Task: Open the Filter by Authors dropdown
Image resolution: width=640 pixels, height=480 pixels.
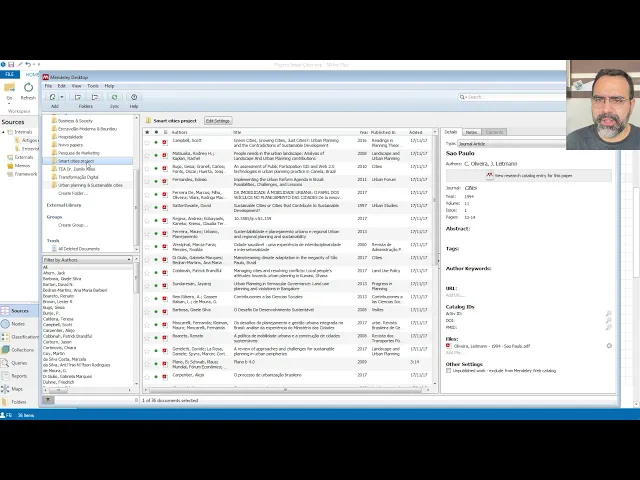Action: [x=87, y=260]
